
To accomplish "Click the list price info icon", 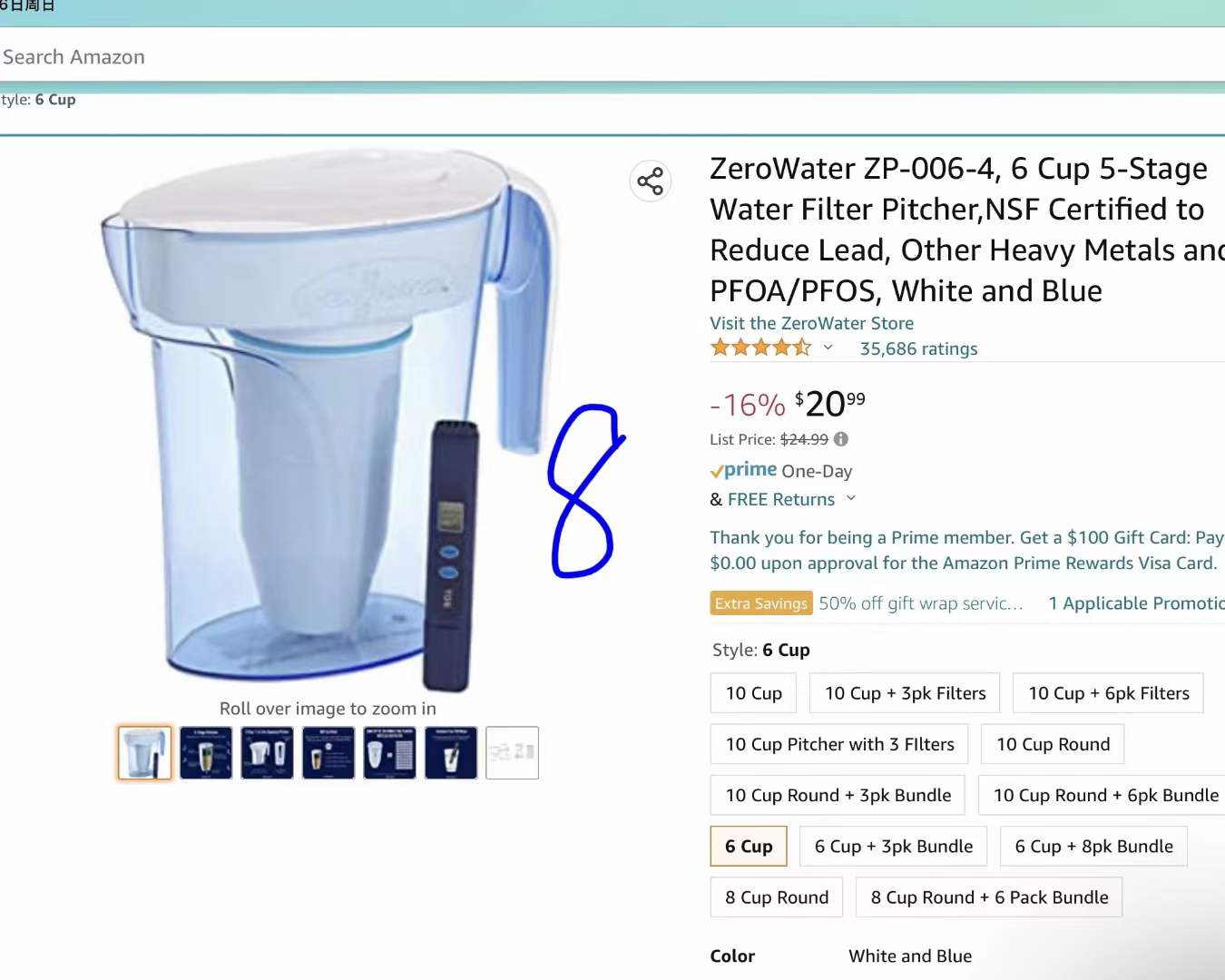I will (841, 439).
